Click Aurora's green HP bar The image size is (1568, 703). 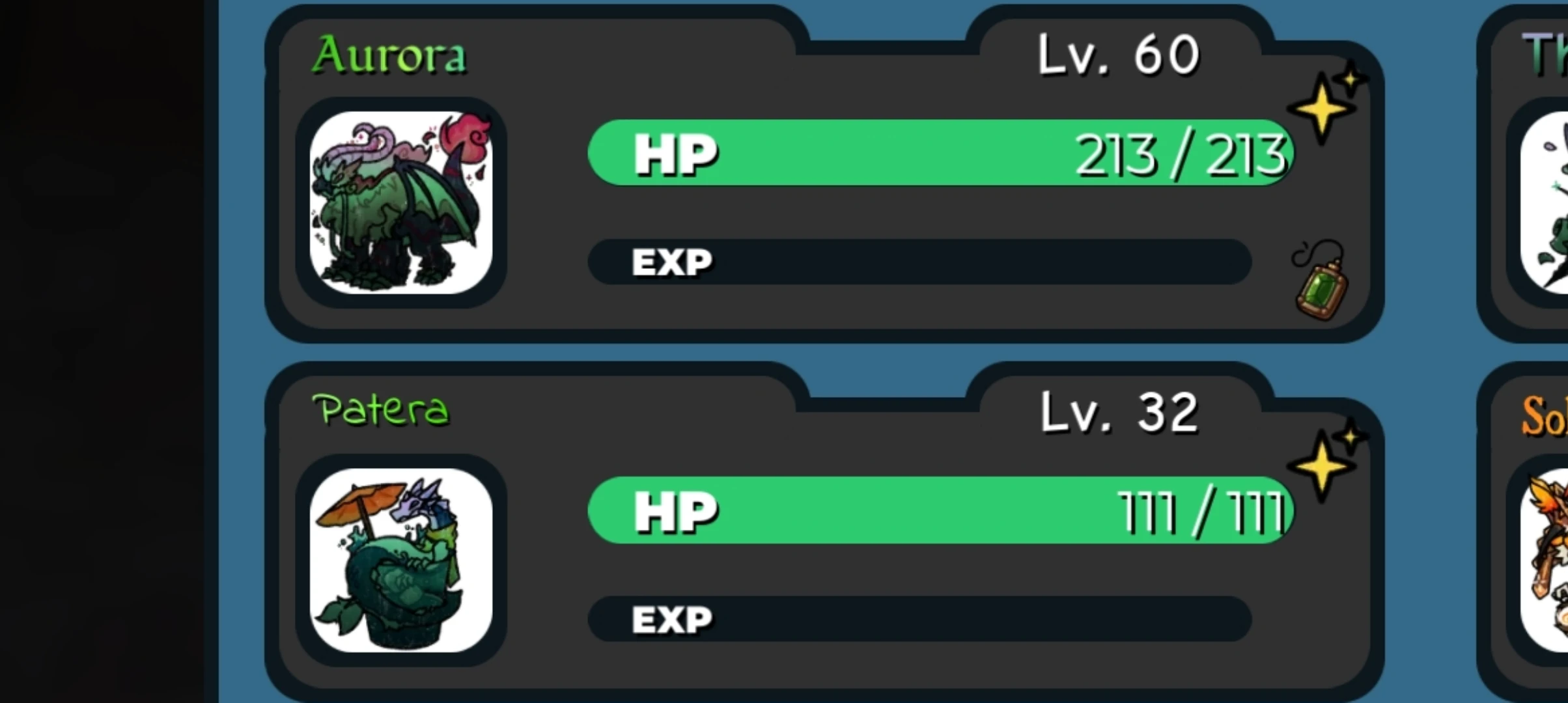point(941,153)
